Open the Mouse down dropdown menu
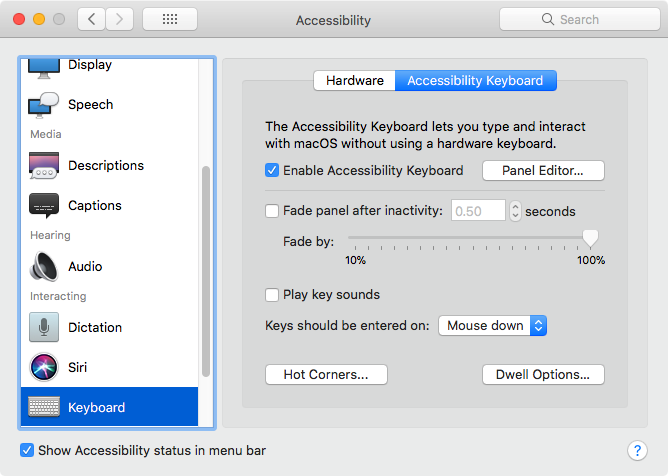 coord(493,326)
